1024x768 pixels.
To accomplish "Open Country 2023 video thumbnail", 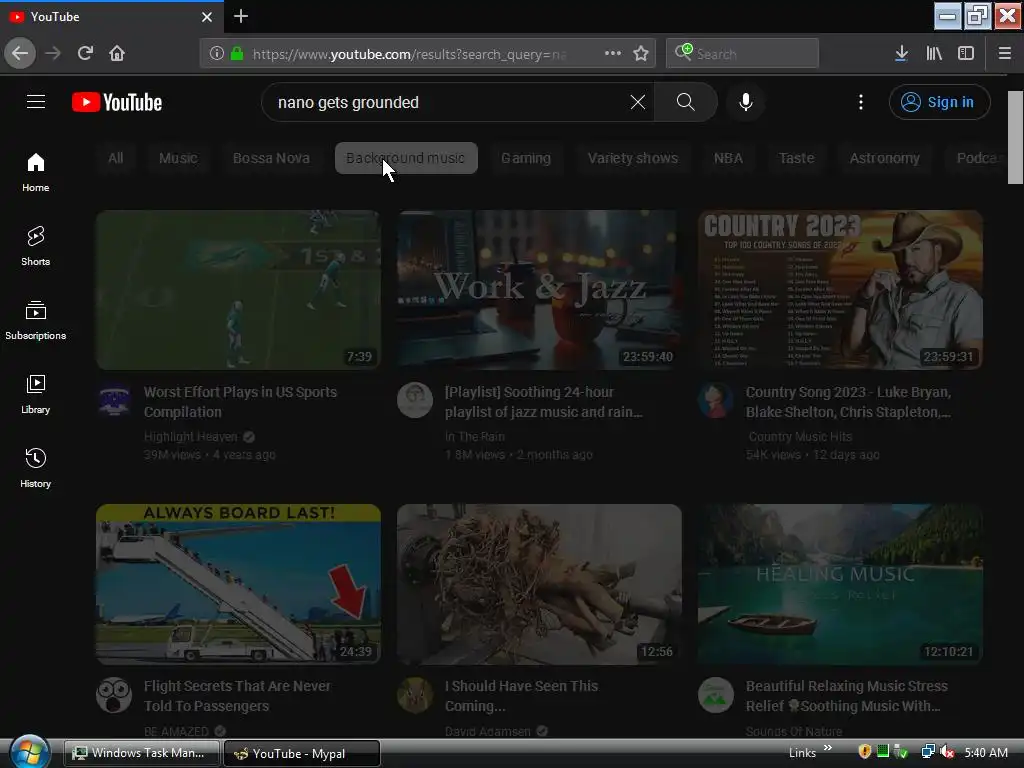I will 840,290.
